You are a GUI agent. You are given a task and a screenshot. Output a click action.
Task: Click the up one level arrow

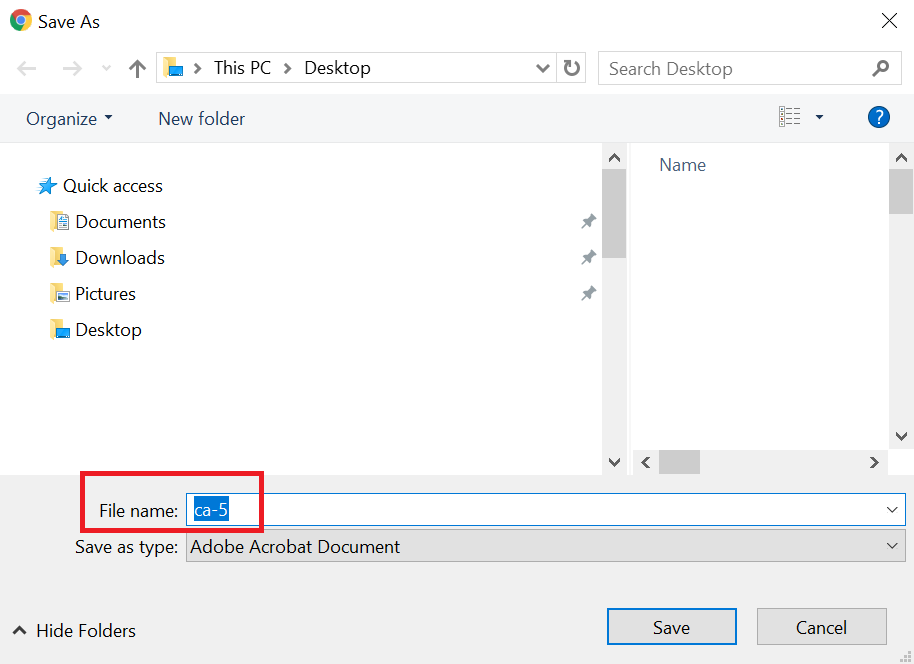(137, 68)
